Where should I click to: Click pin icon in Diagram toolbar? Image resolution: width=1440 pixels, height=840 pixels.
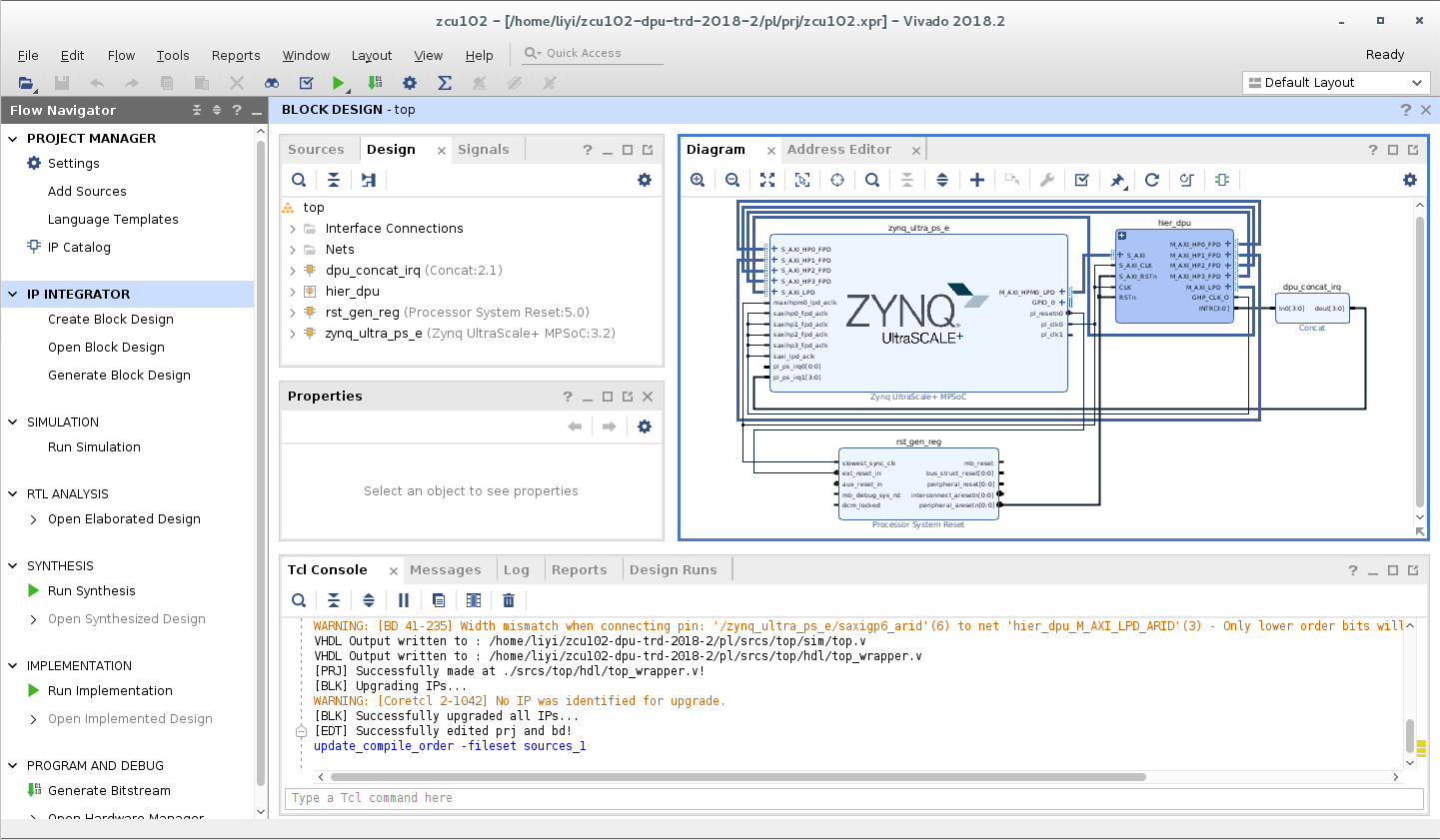tap(1117, 180)
